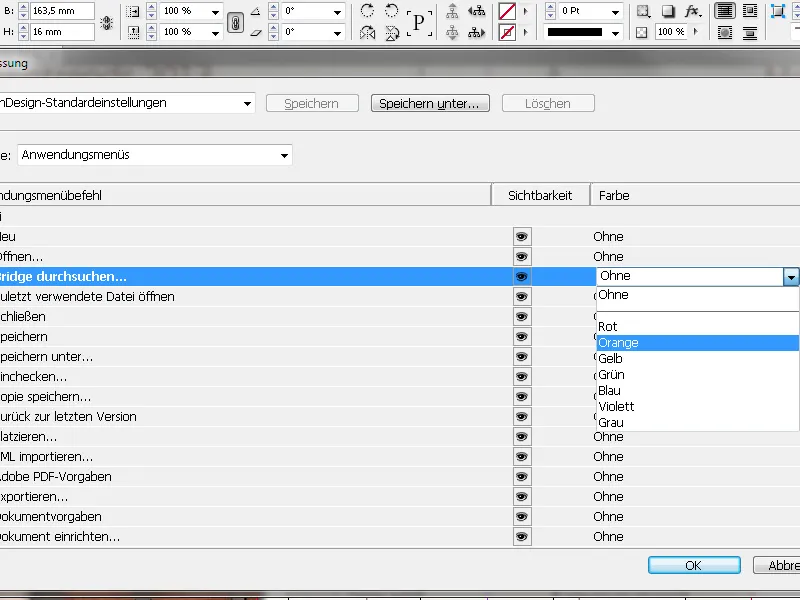This screenshot has width=800, height=600.
Task: Open the stroke type line dropdown
Action: (x=615, y=33)
